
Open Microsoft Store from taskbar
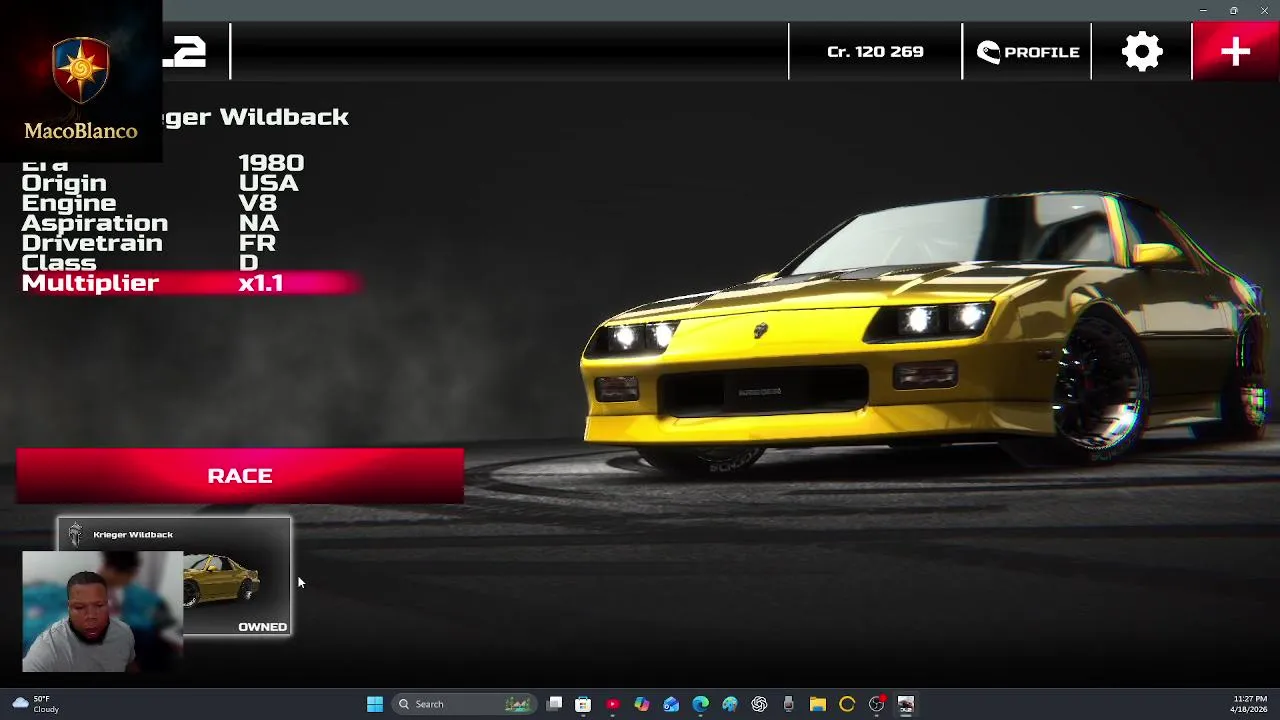click(583, 704)
